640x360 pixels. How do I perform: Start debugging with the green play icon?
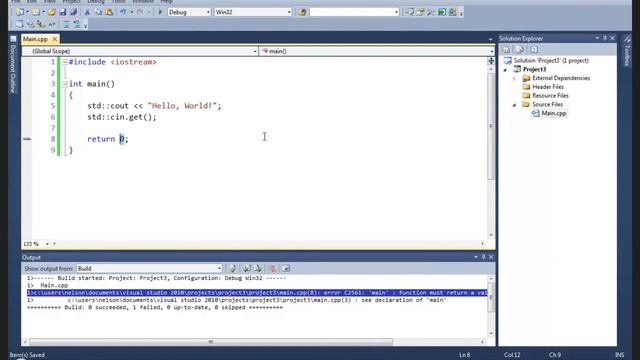pyautogui.click(x=160, y=12)
